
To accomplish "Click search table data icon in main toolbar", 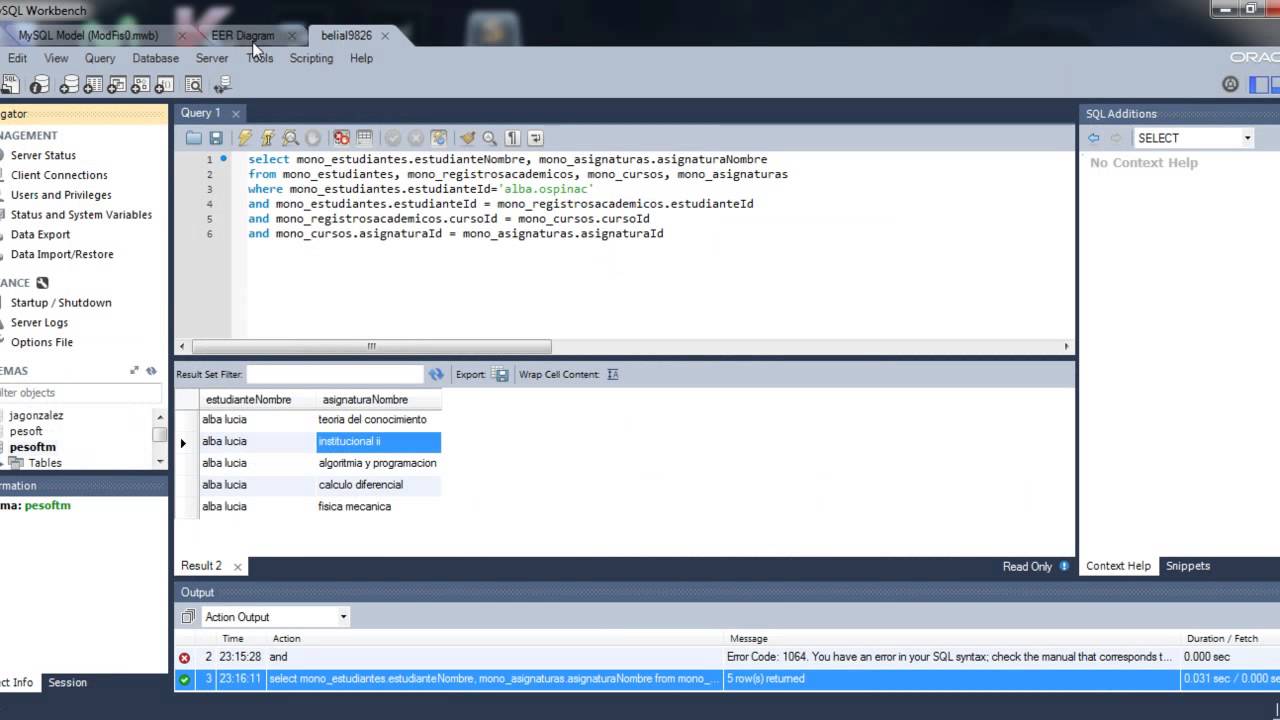I will pos(193,85).
